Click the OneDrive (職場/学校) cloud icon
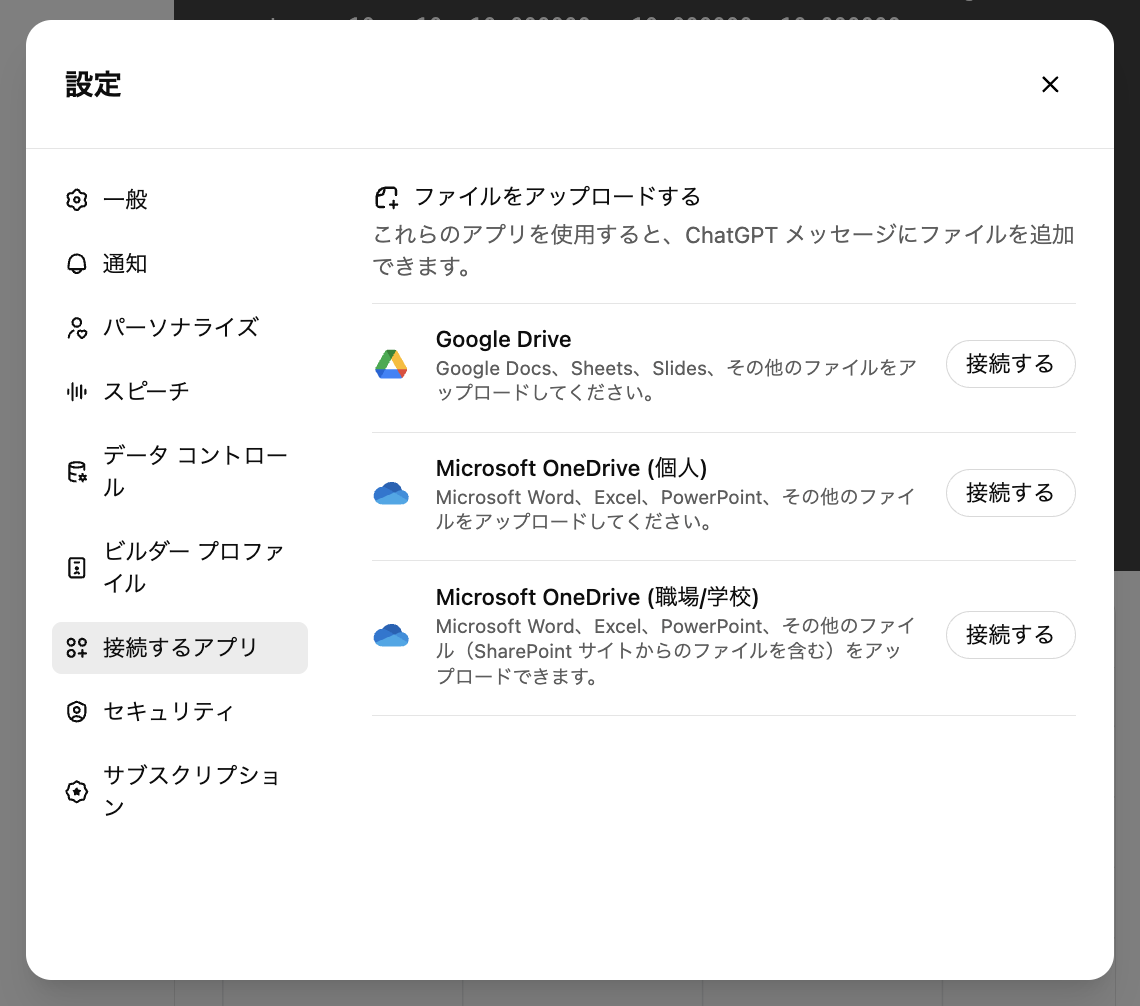Screen dimensions: 1140x1006 click(x=391, y=635)
